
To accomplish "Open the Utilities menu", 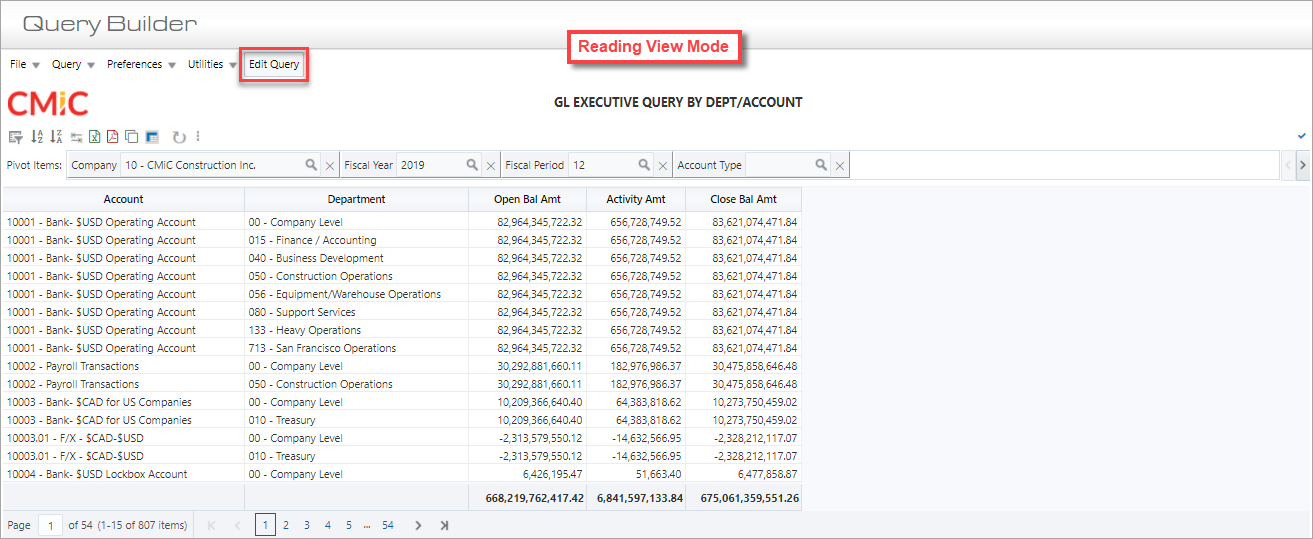I will click(x=212, y=64).
